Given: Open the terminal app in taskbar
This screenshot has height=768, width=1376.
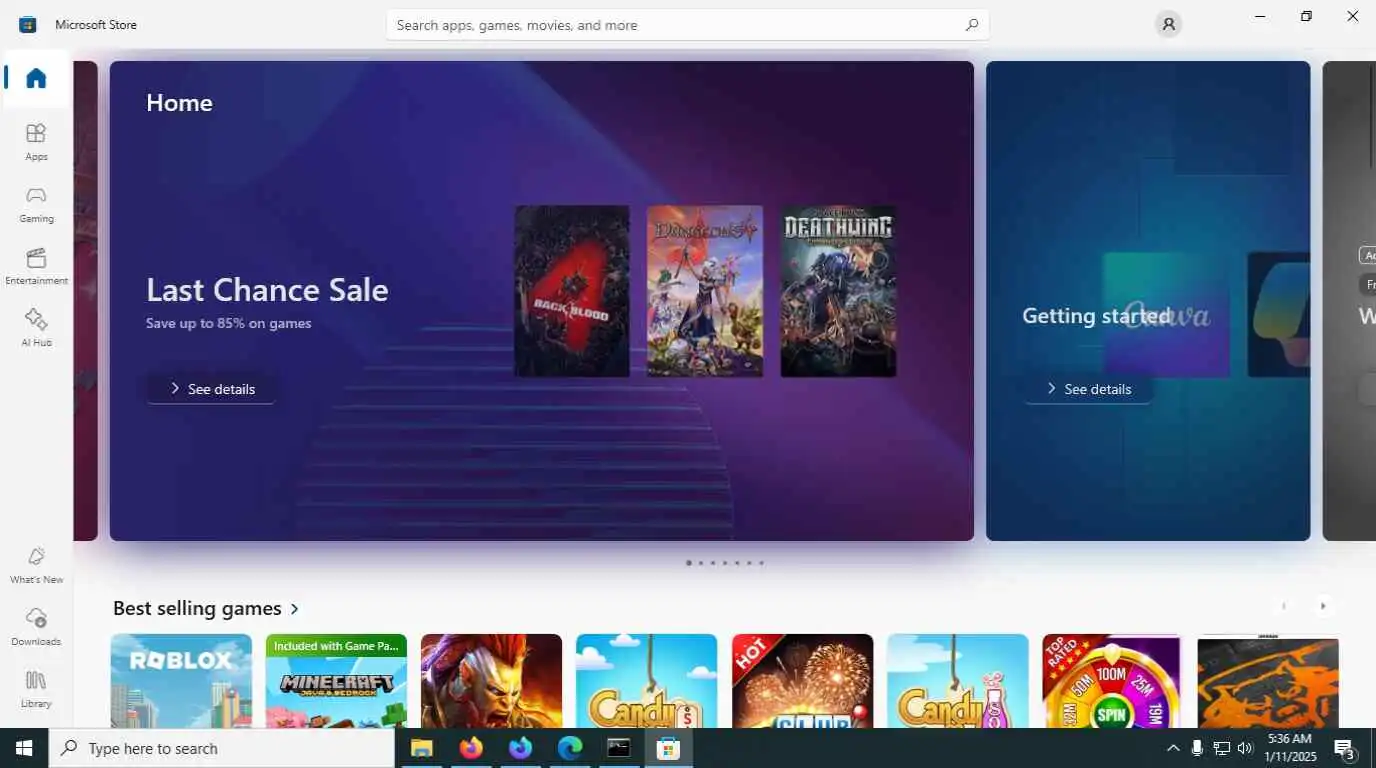Looking at the screenshot, I should pyautogui.click(x=619, y=748).
